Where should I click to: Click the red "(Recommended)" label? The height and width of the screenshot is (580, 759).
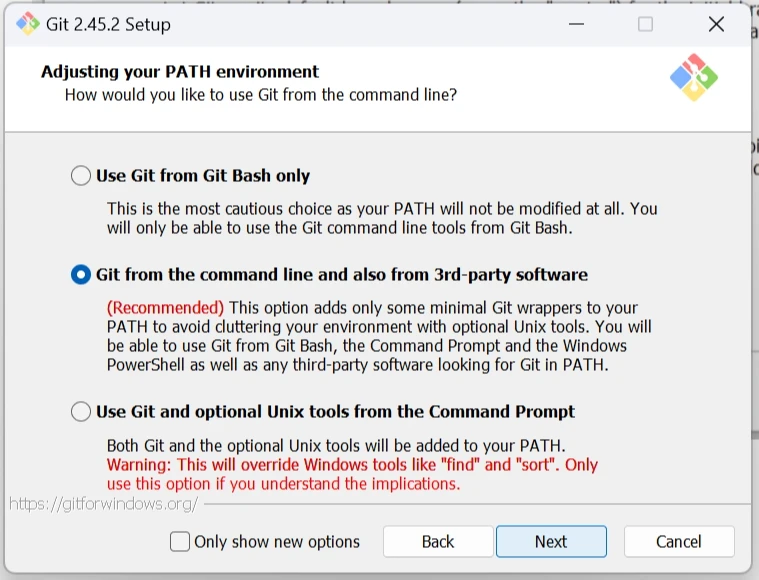coord(166,308)
